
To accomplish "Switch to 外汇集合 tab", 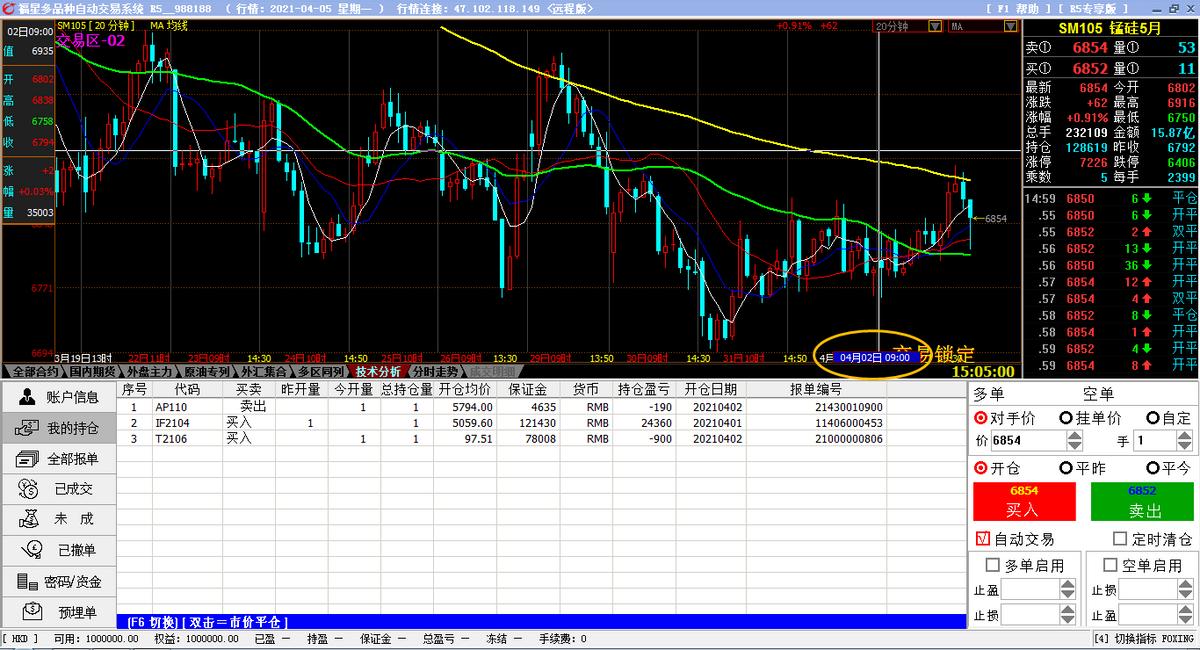I will pyautogui.click(x=264, y=371).
